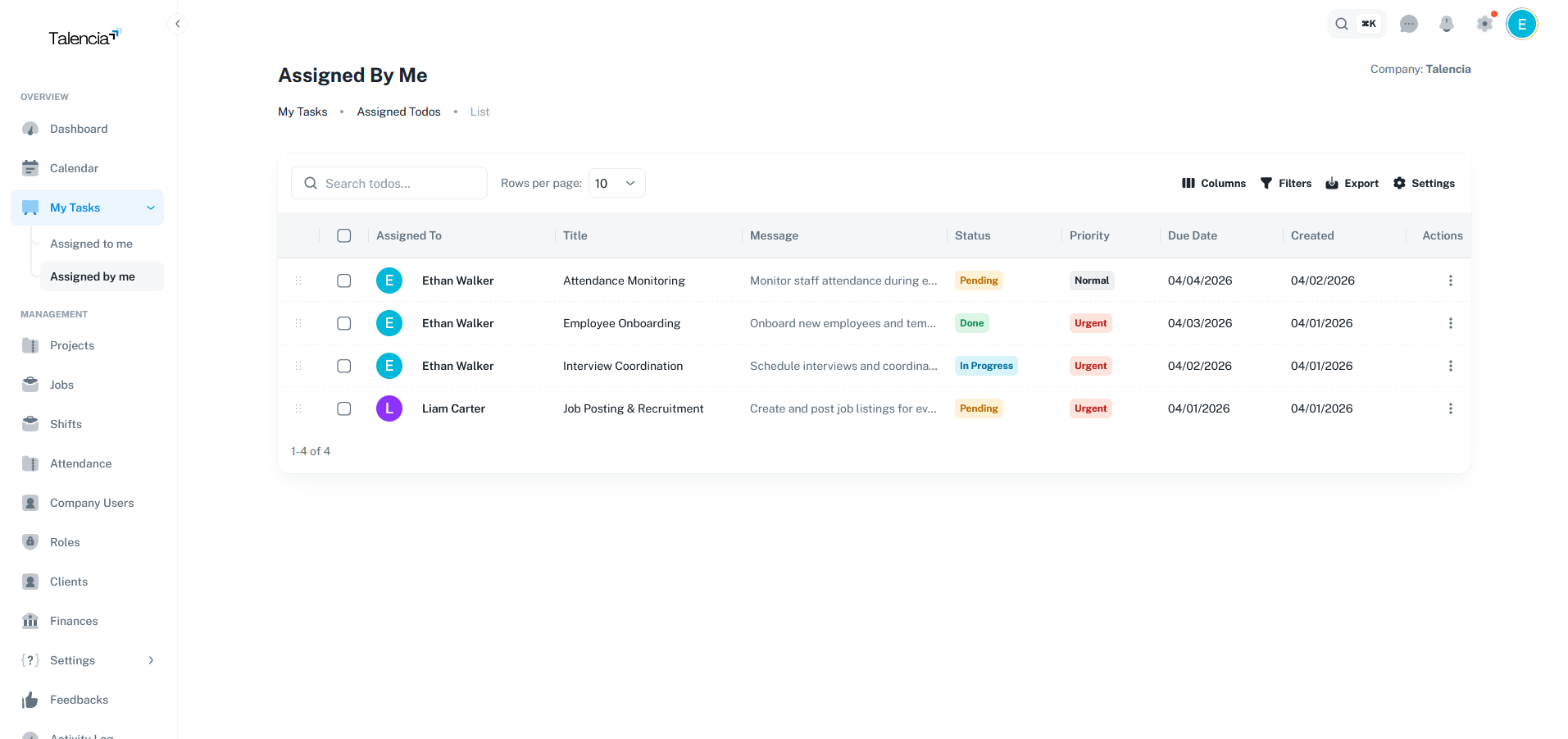The image size is (1568, 739).
Task: Open the Rows per page dropdown
Action: (616, 183)
